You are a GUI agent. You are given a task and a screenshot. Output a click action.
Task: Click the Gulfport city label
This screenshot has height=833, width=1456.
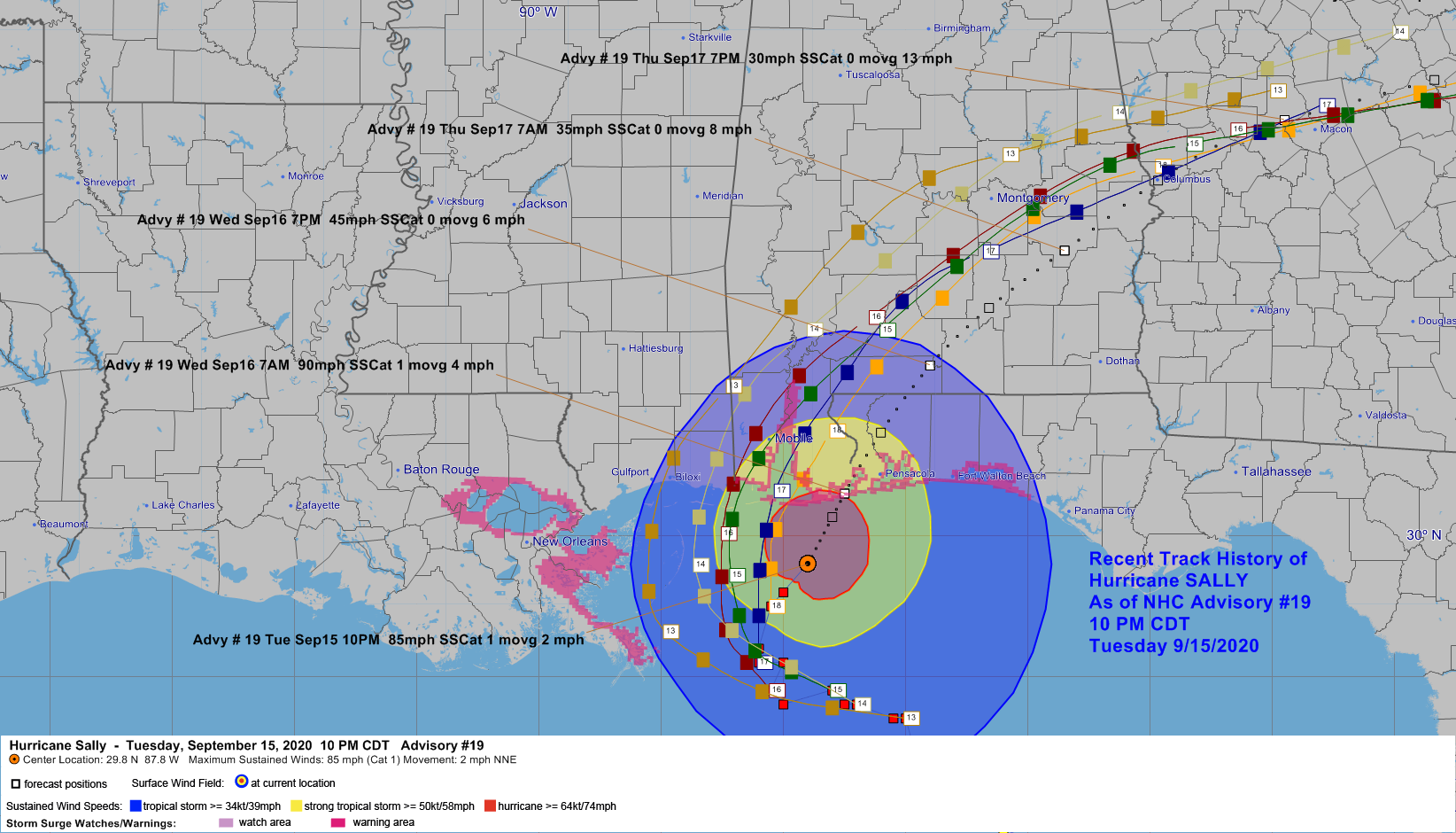[x=630, y=471]
